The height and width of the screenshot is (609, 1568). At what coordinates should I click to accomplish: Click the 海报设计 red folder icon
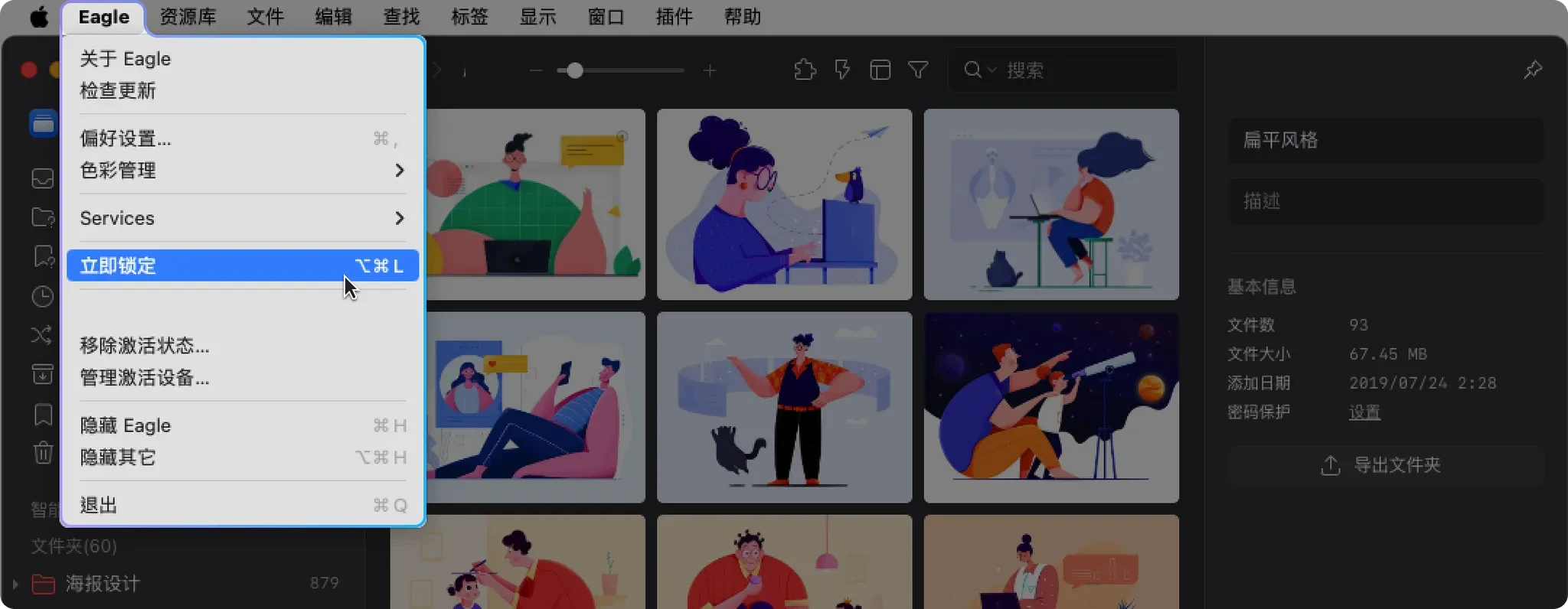(43, 585)
